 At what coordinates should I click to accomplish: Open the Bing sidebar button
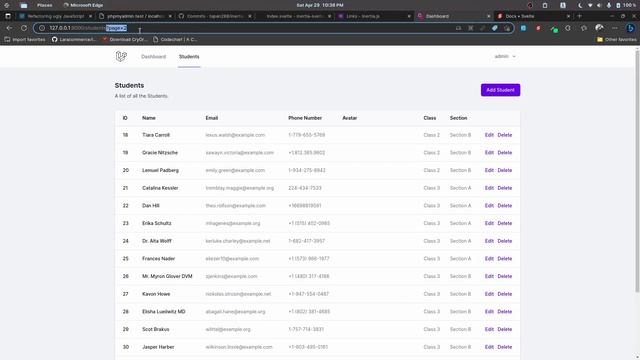pyautogui.click(x=630, y=28)
